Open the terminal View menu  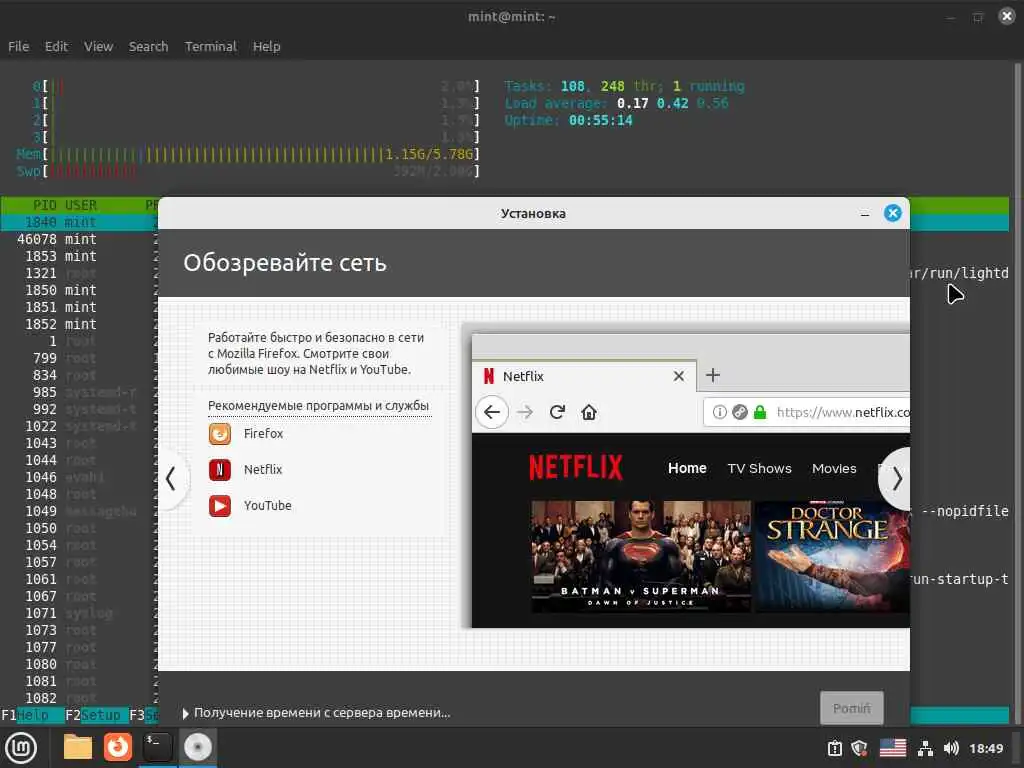point(99,46)
